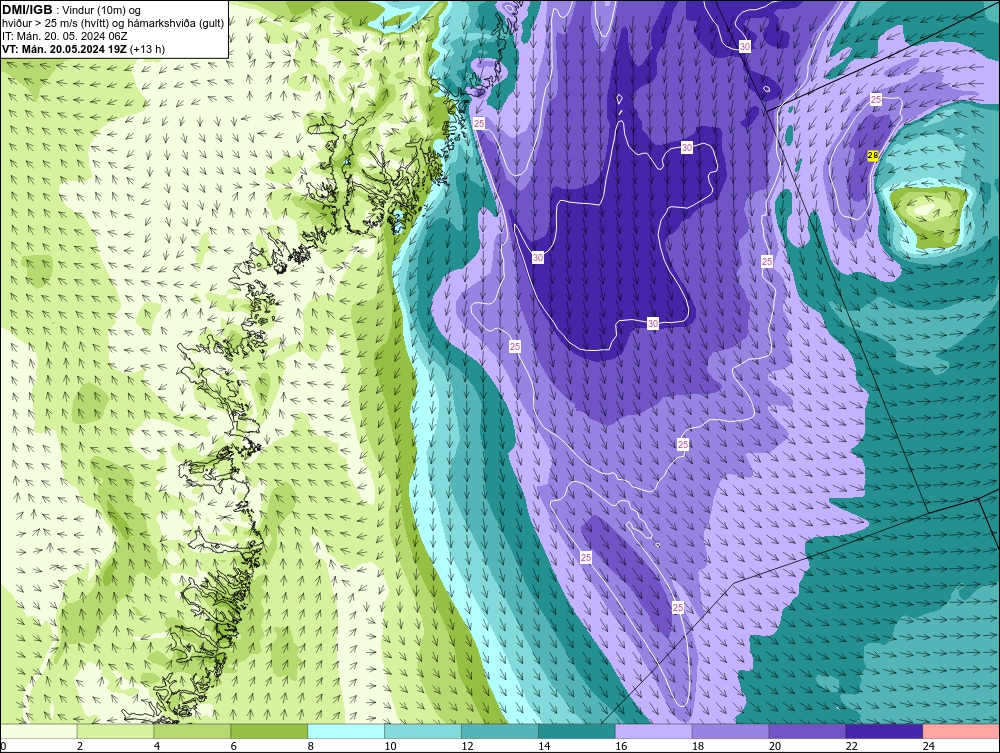
Task: Click the 10–12 m/s turquoise legend swatch
Action: click(x=423, y=731)
